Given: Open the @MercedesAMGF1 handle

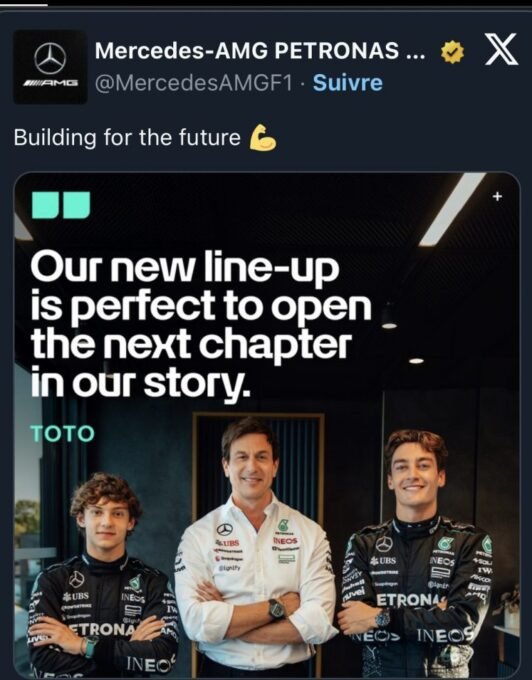Looking at the screenshot, I should pyautogui.click(x=193, y=83).
